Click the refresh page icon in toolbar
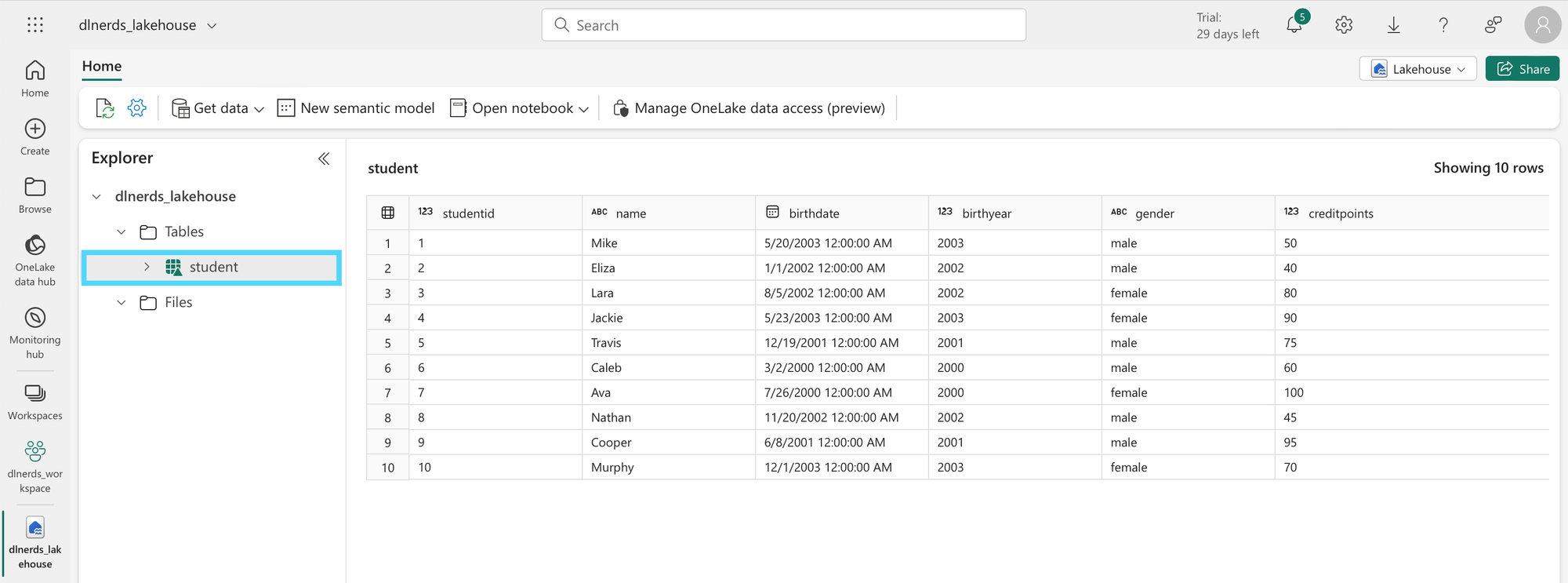1568x583 pixels. tap(105, 108)
